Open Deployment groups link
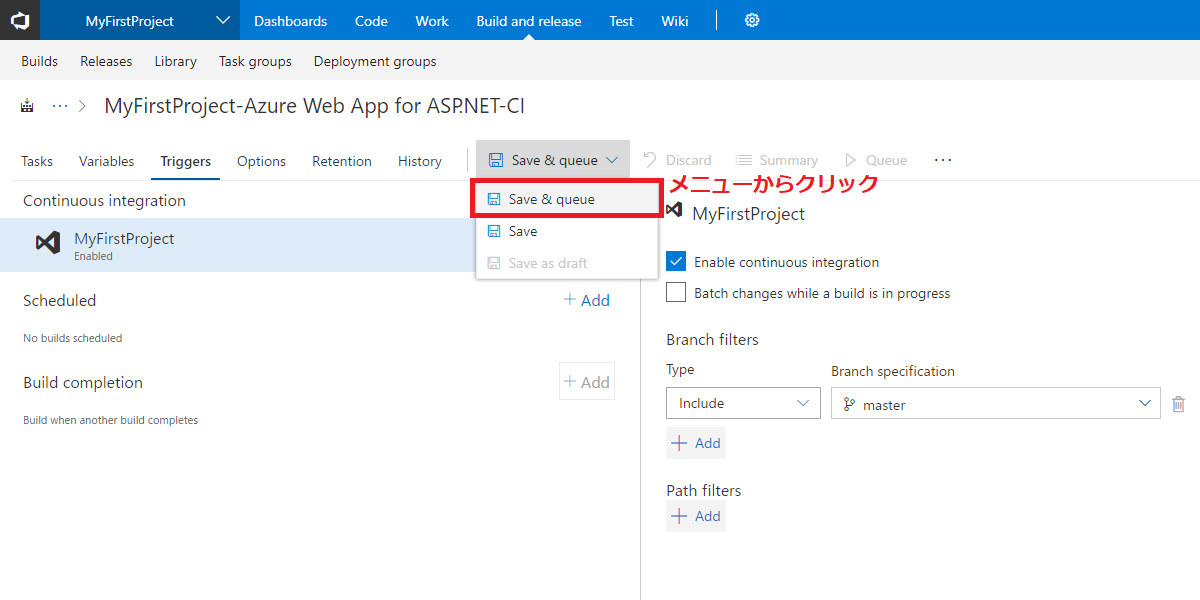 [x=375, y=61]
